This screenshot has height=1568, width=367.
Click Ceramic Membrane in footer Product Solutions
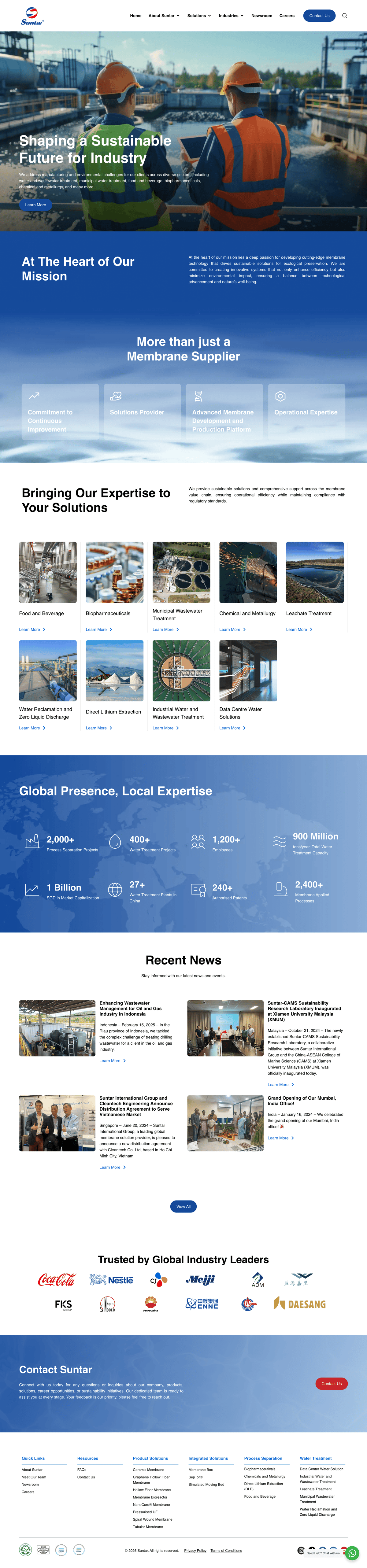[x=149, y=1469]
